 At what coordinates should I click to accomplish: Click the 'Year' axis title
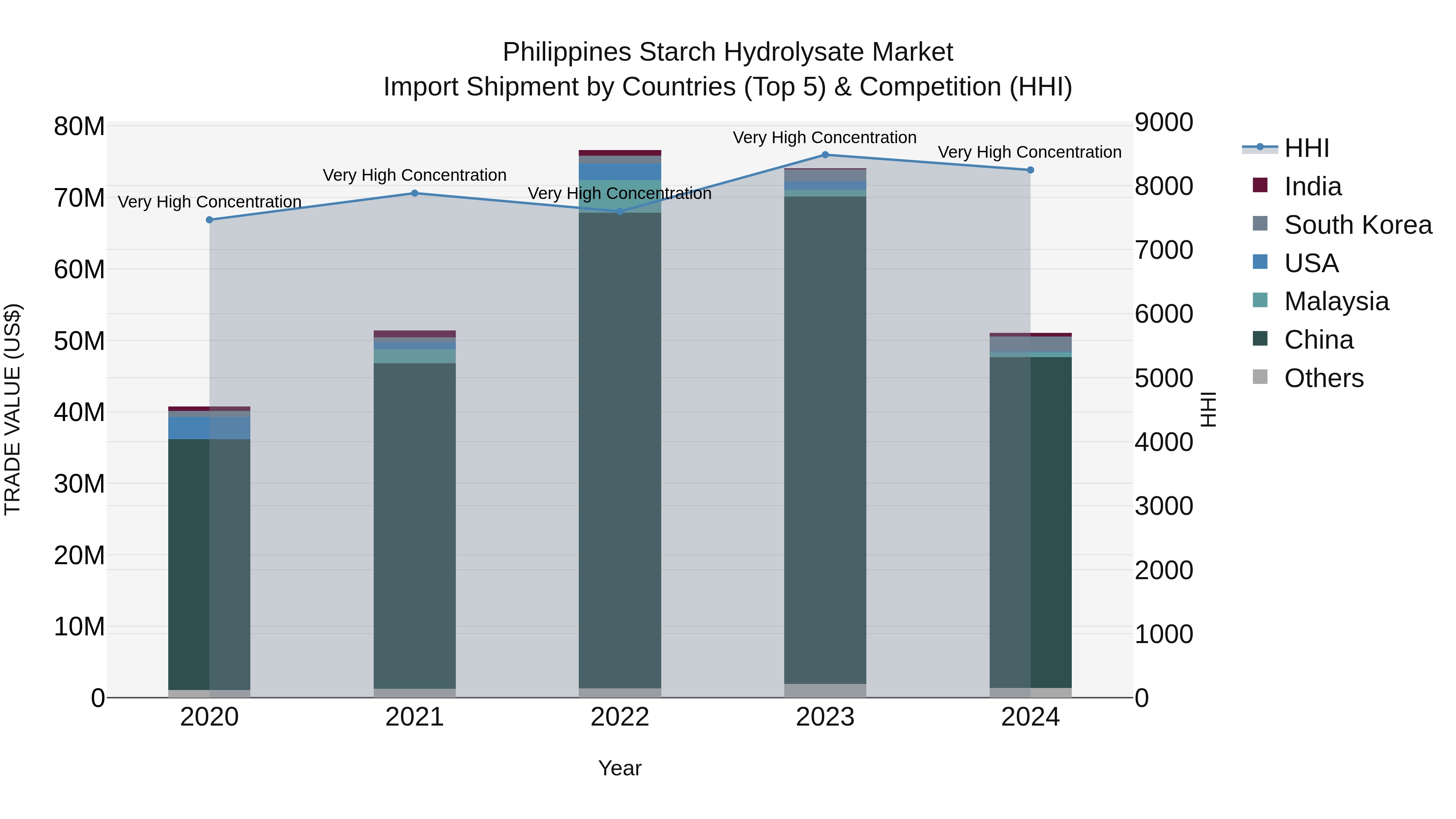click(x=620, y=768)
